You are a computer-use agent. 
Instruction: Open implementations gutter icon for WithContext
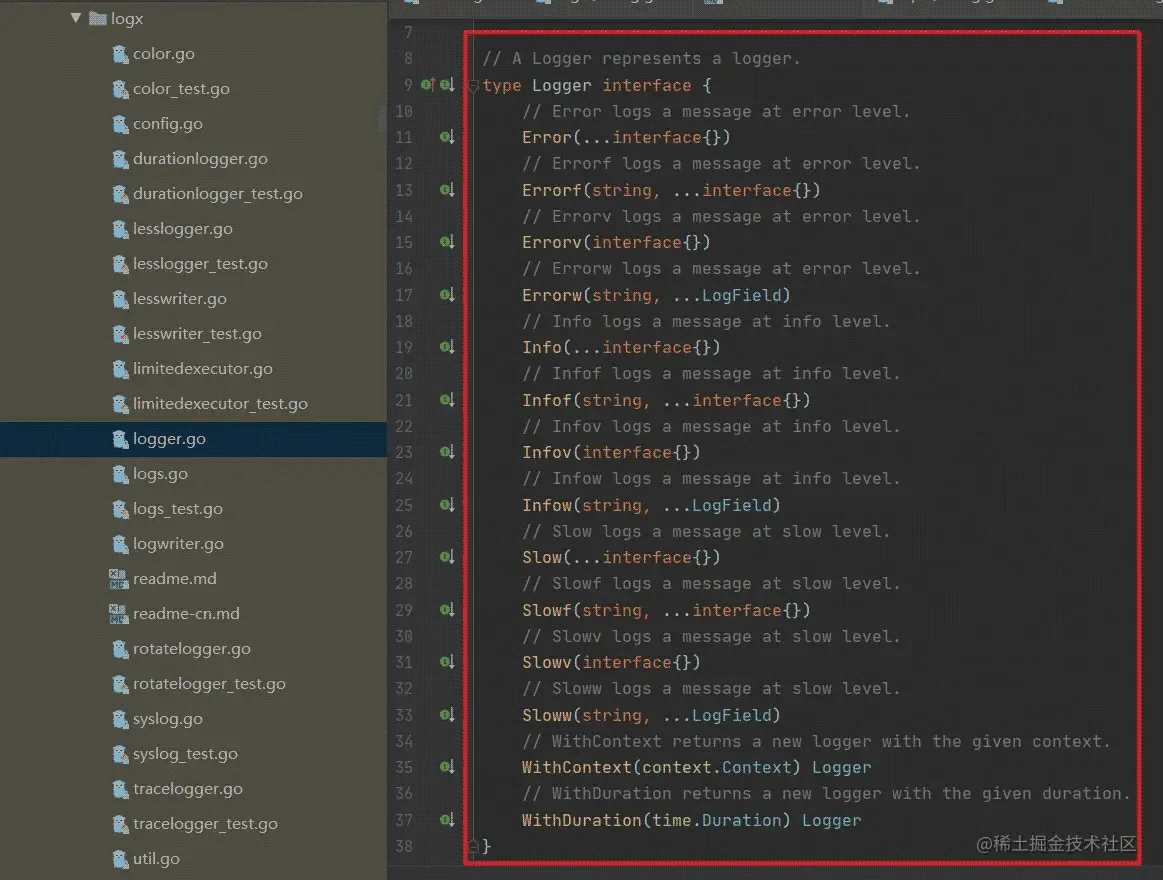coord(447,767)
